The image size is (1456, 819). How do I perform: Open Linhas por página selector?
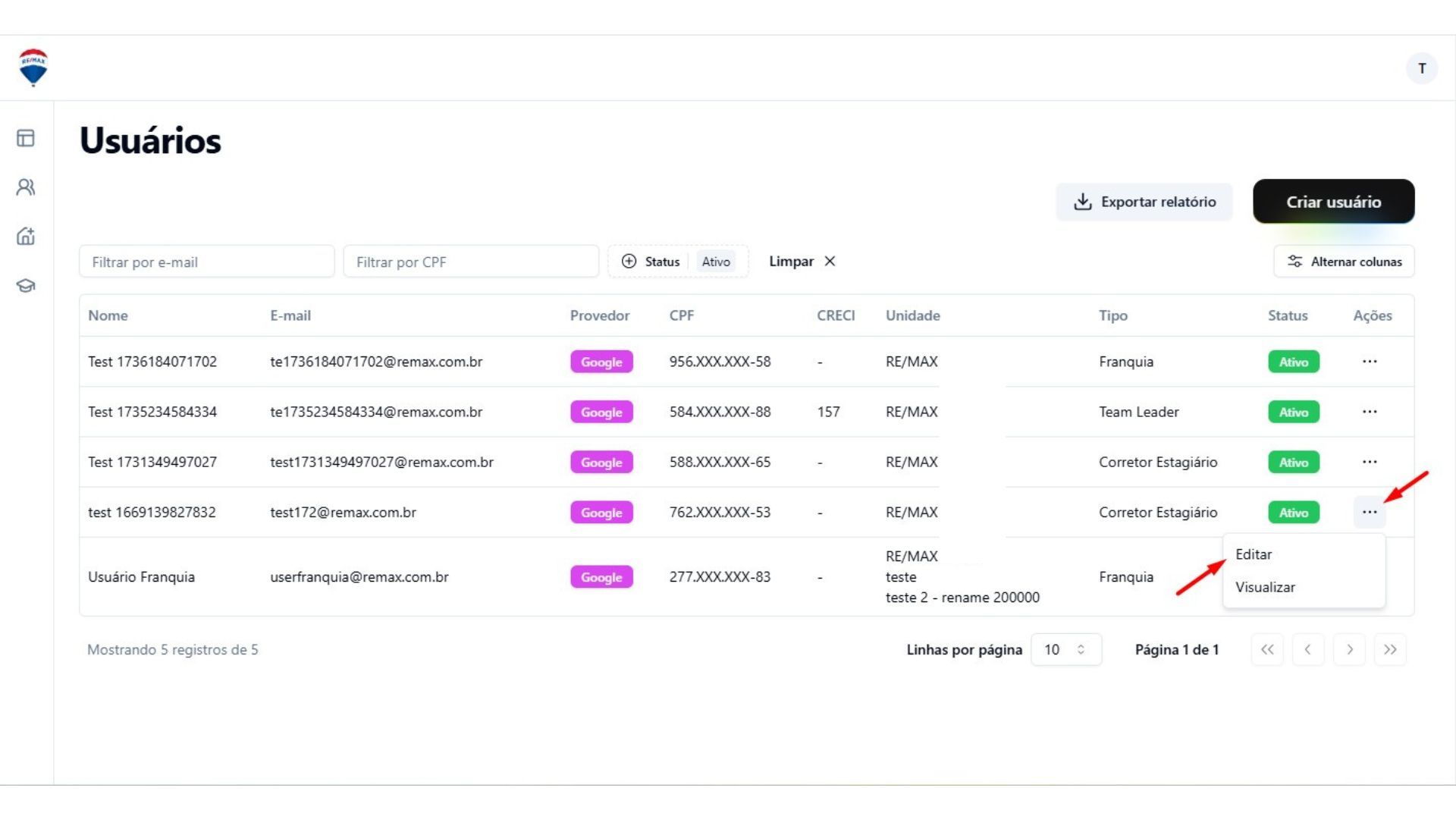1065,649
